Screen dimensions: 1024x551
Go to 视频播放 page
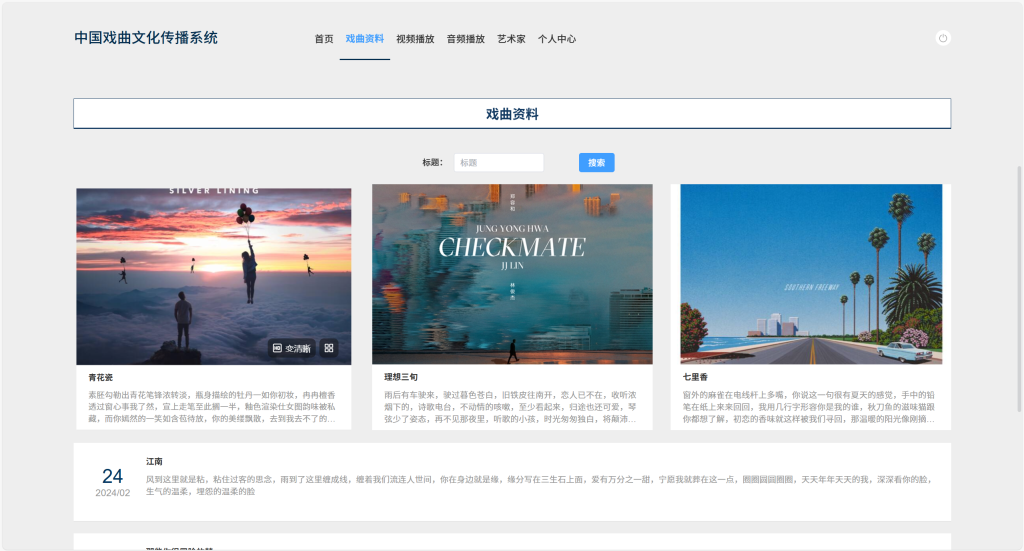click(415, 39)
